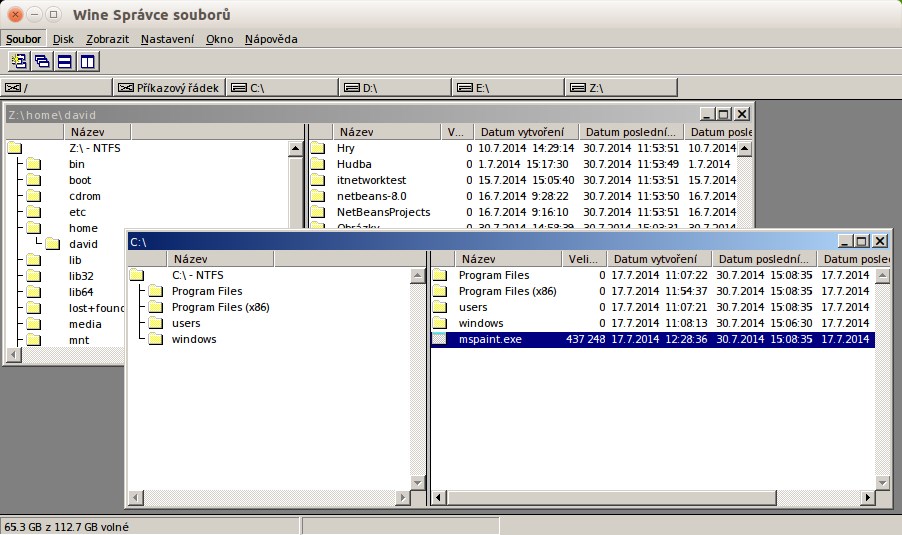The width and height of the screenshot is (902, 535).
Task: Click the netbeans-8.0 folder icon
Action: pyautogui.click(x=318, y=196)
